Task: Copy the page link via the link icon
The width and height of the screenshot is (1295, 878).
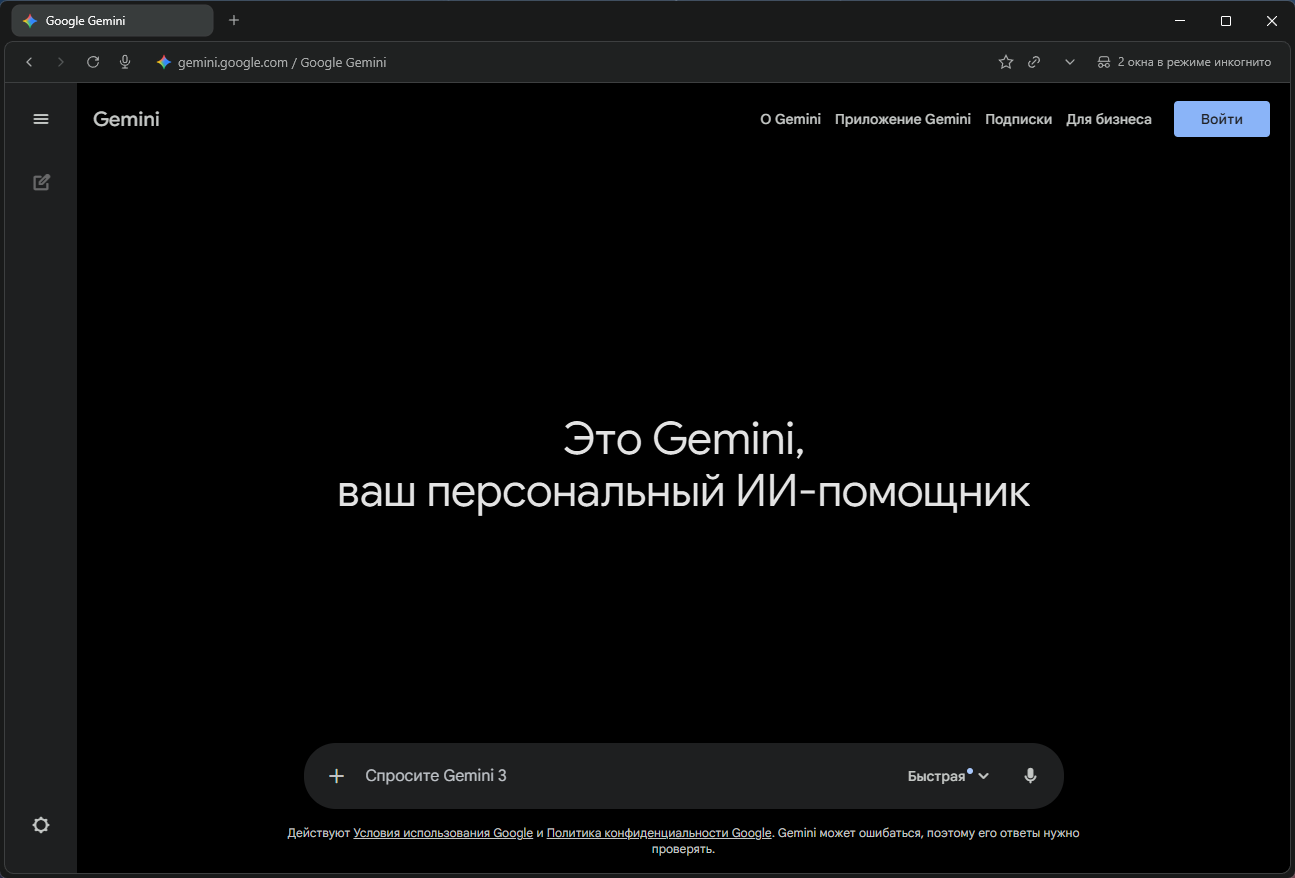Action: point(1034,61)
